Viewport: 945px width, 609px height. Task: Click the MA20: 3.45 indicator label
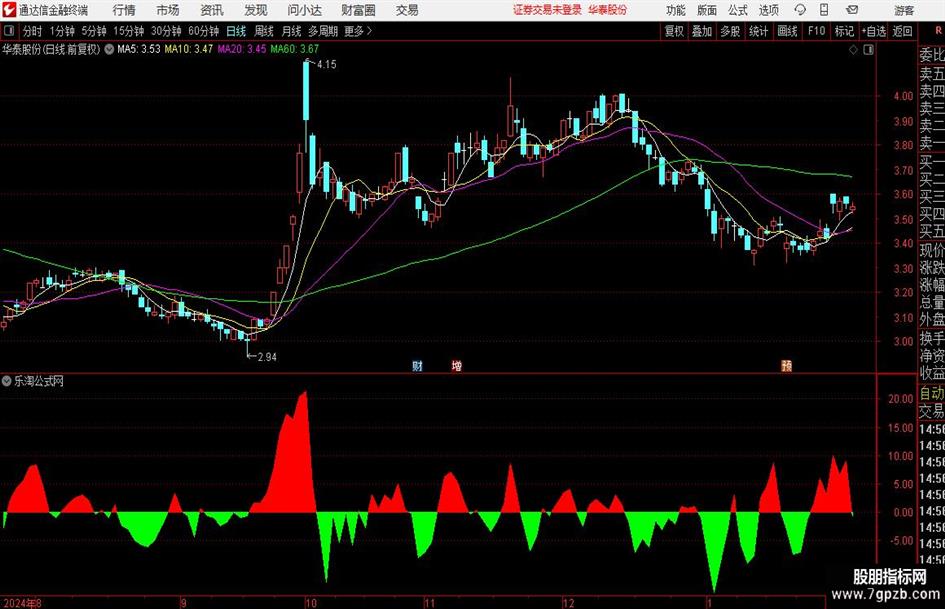[242, 49]
